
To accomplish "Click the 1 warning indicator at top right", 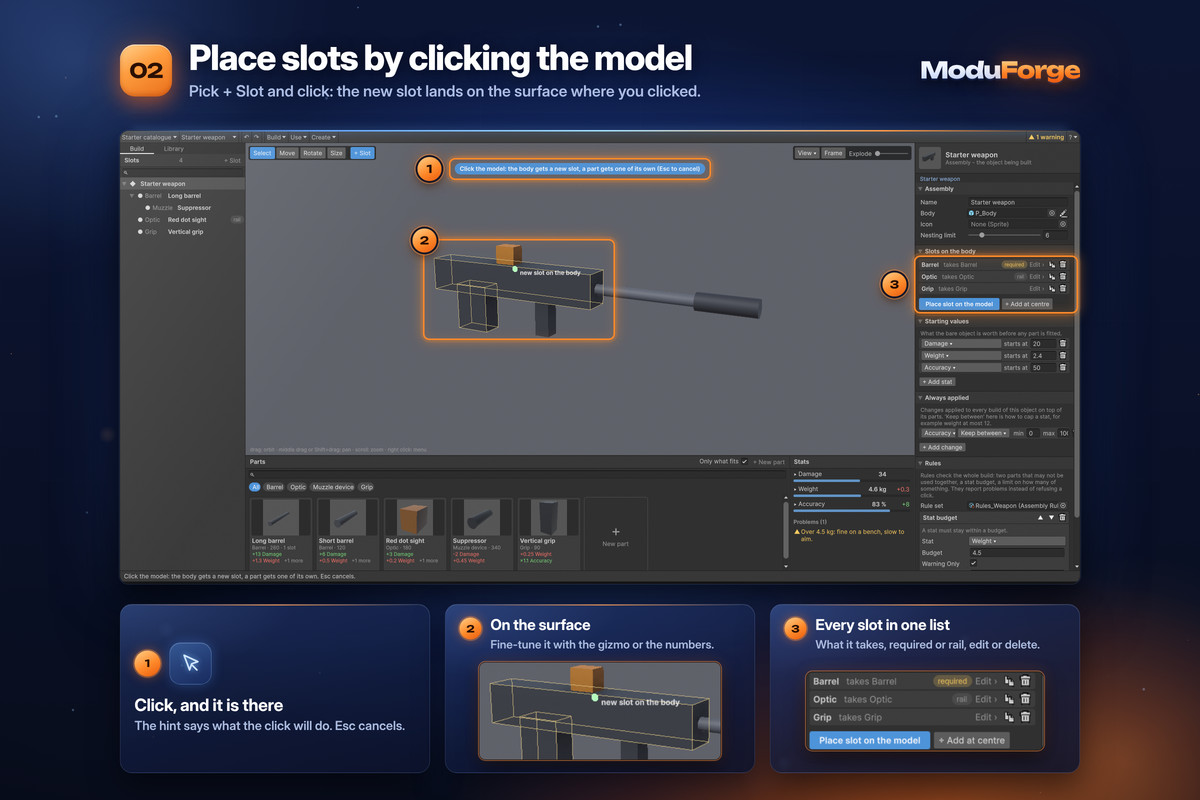I will (1047, 137).
